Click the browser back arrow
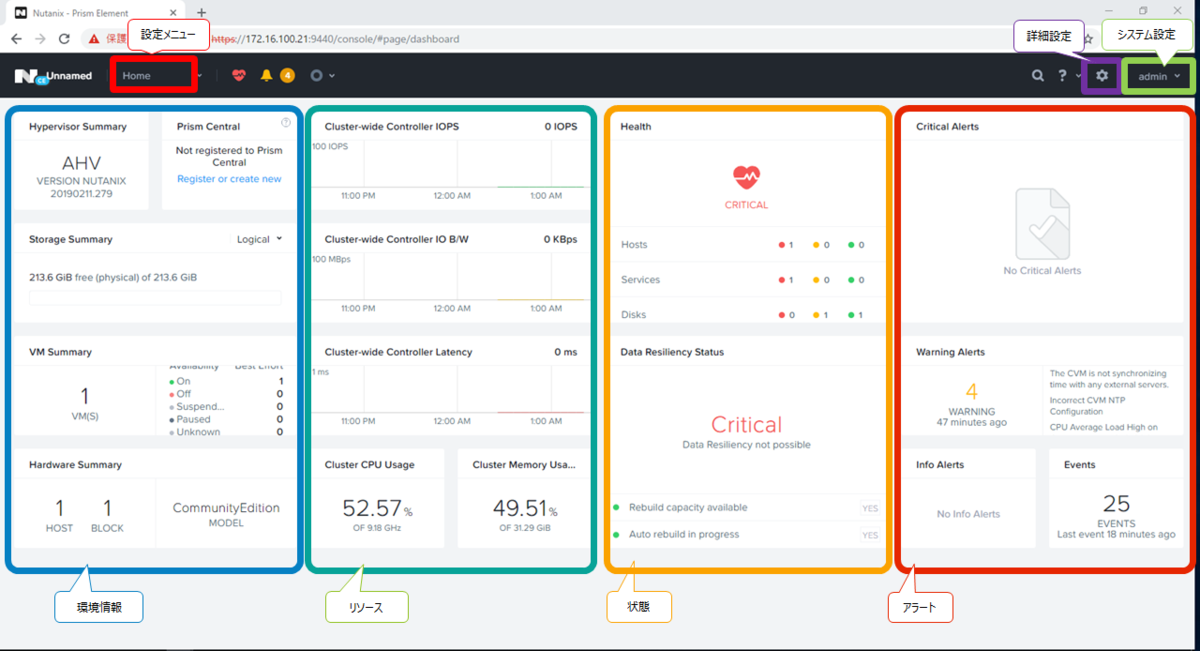The height and width of the screenshot is (651, 1200). point(17,39)
